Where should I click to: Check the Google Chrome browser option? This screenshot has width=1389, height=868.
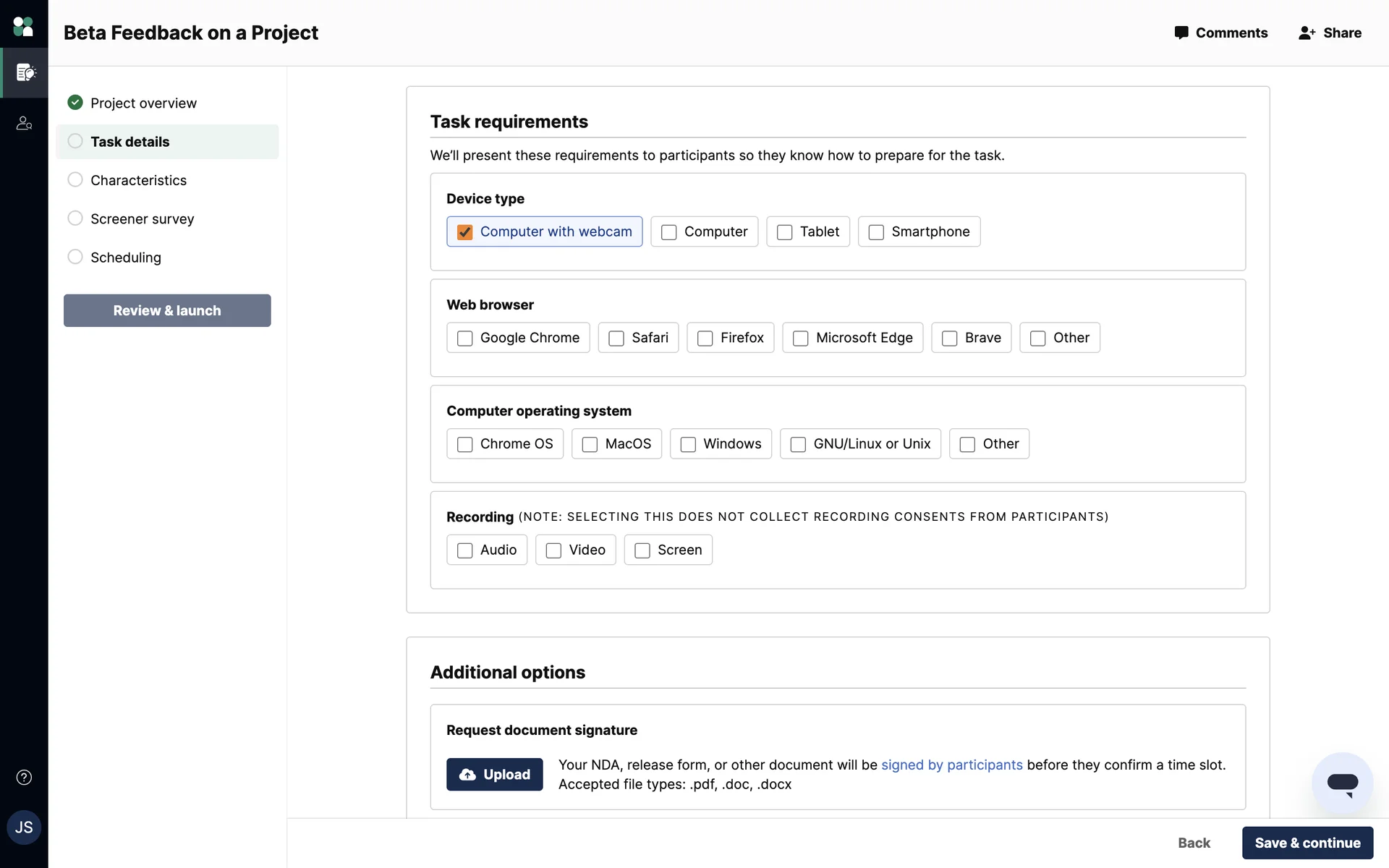click(x=465, y=339)
